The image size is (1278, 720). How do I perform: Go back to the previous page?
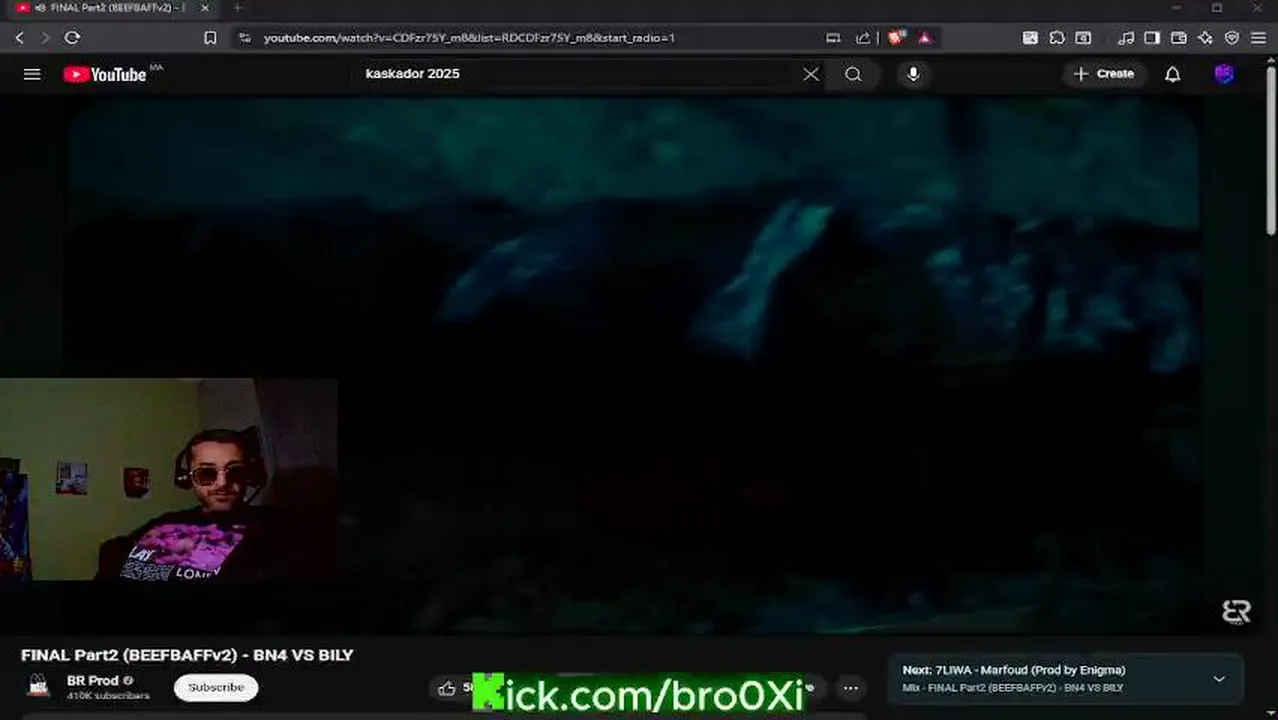[x=19, y=38]
